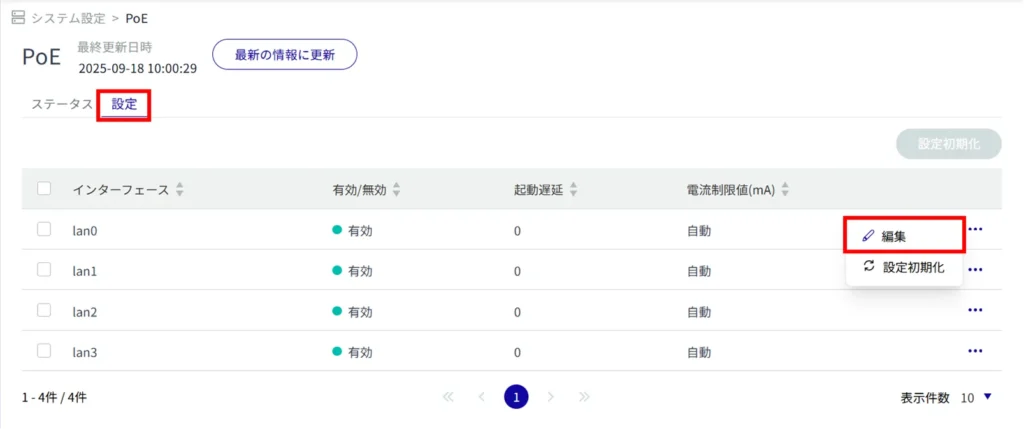Image resolution: width=1024 pixels, height=429 pixels.
Task: Open the more options menu for lan3
Action: click(975, 351)
